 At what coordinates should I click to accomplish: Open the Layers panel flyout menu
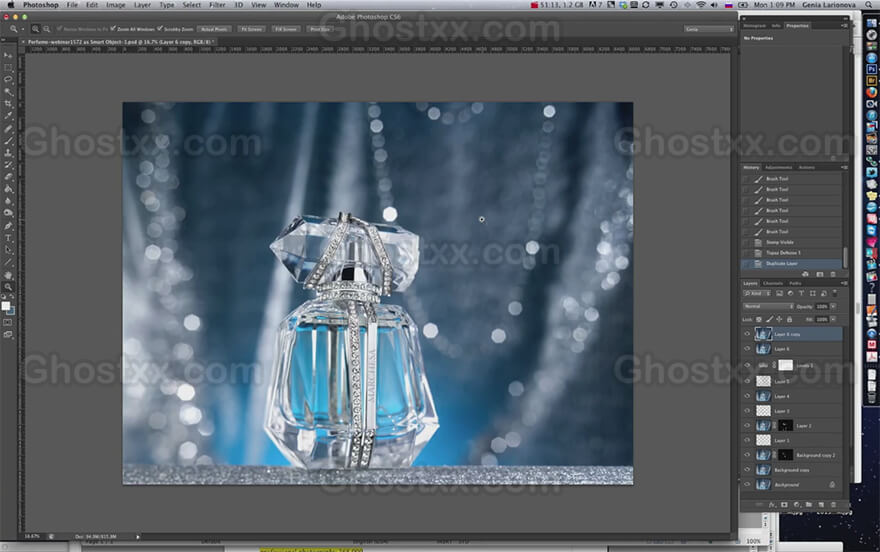[844, 283]
